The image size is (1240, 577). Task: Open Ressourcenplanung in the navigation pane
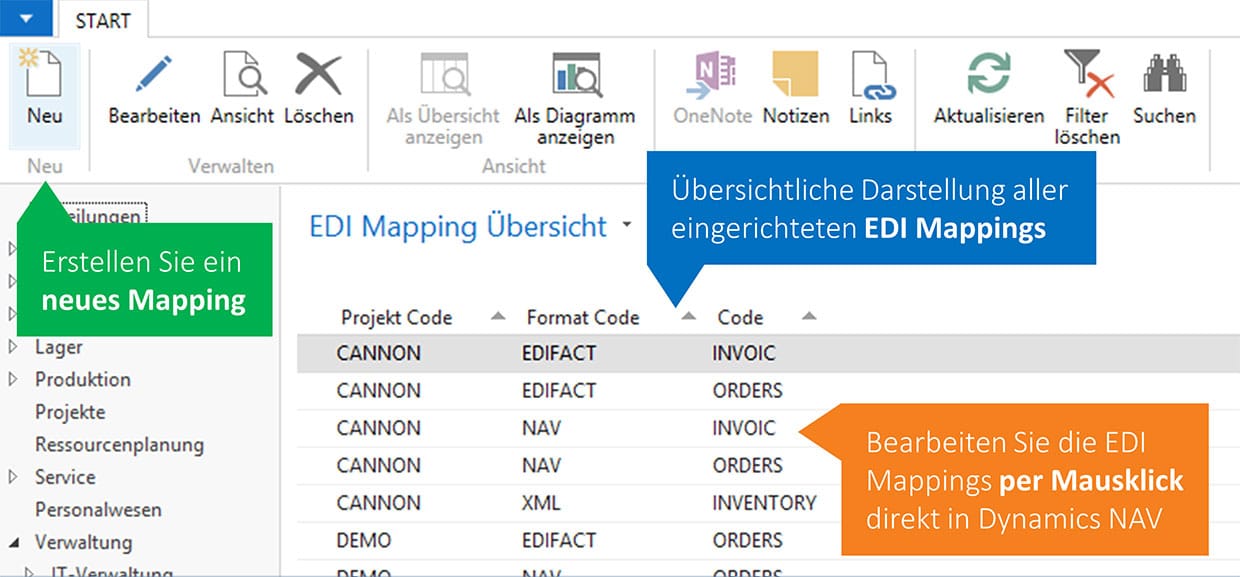coord(119,445)
